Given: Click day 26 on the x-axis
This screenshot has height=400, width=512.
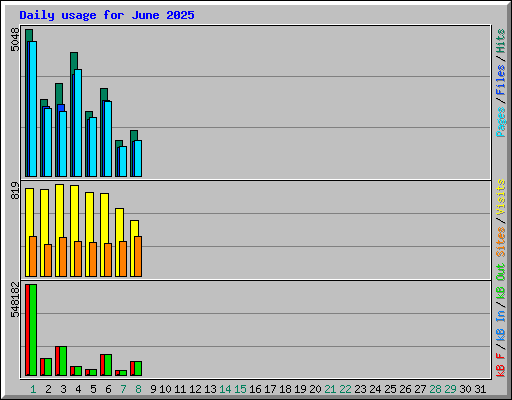Looking at the screenshot, I should 405,389.
